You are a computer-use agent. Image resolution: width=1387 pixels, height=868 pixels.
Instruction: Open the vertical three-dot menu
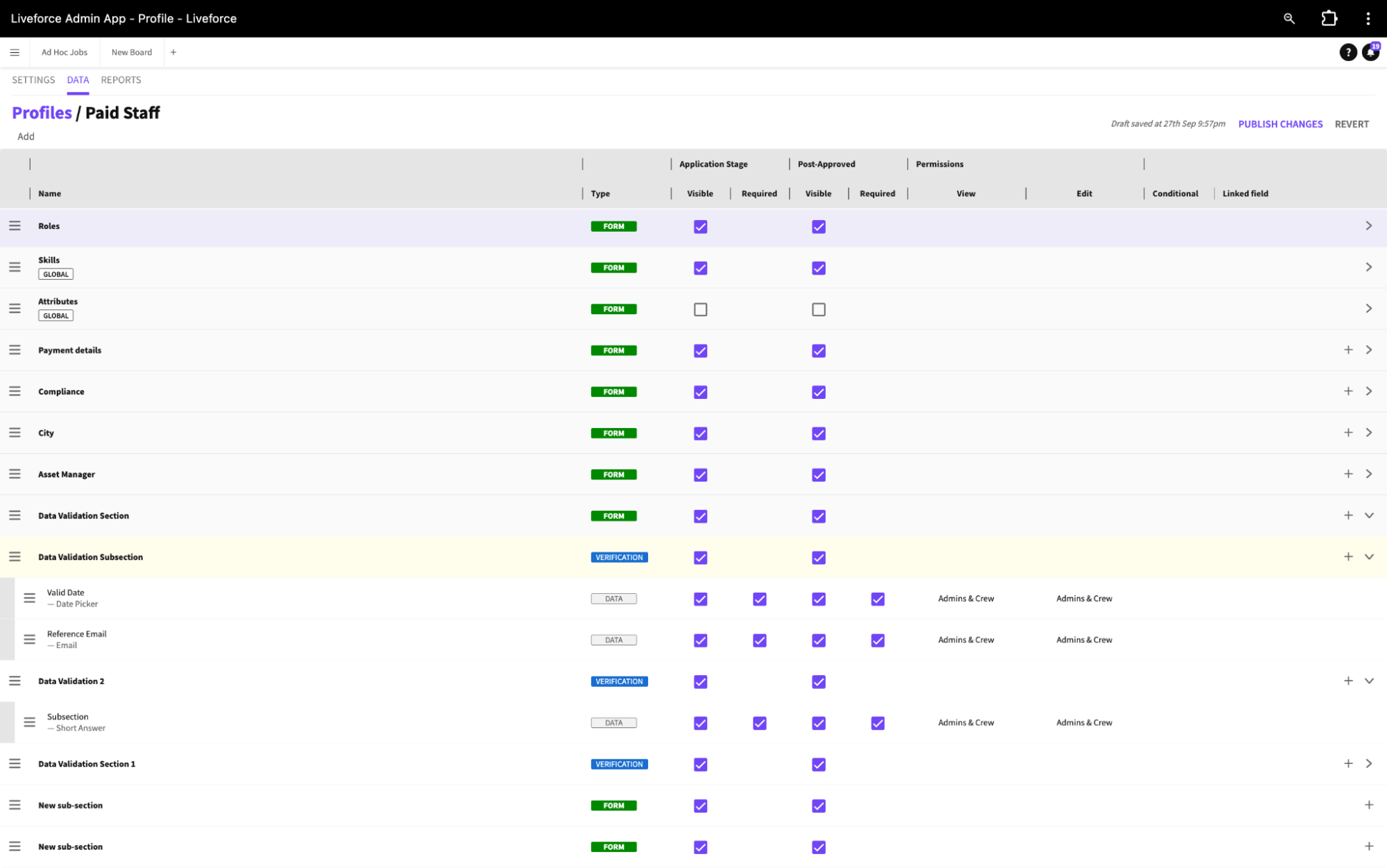point(1368,19)
